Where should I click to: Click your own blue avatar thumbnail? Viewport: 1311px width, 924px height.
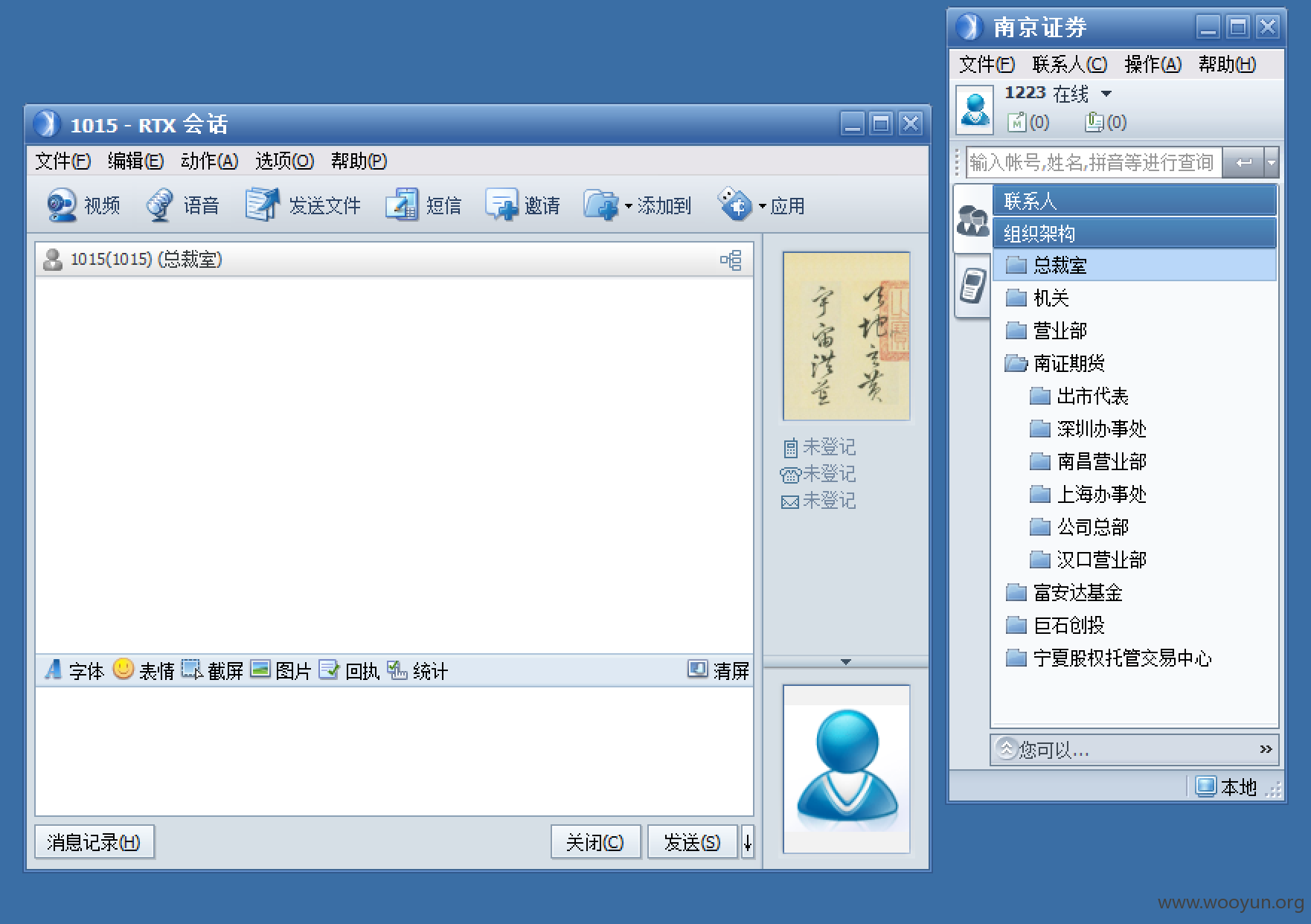pyautogui.click(x=846, y=769)
